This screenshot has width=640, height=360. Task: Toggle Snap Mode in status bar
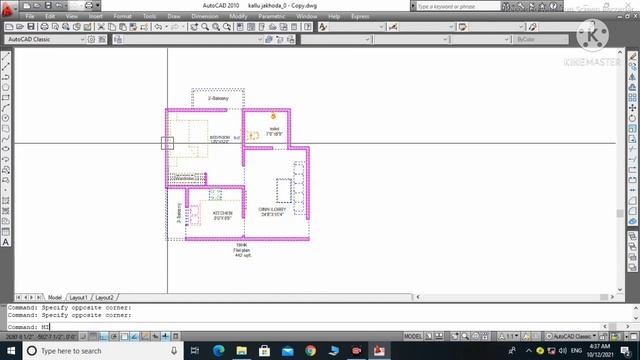pos(84,337)
